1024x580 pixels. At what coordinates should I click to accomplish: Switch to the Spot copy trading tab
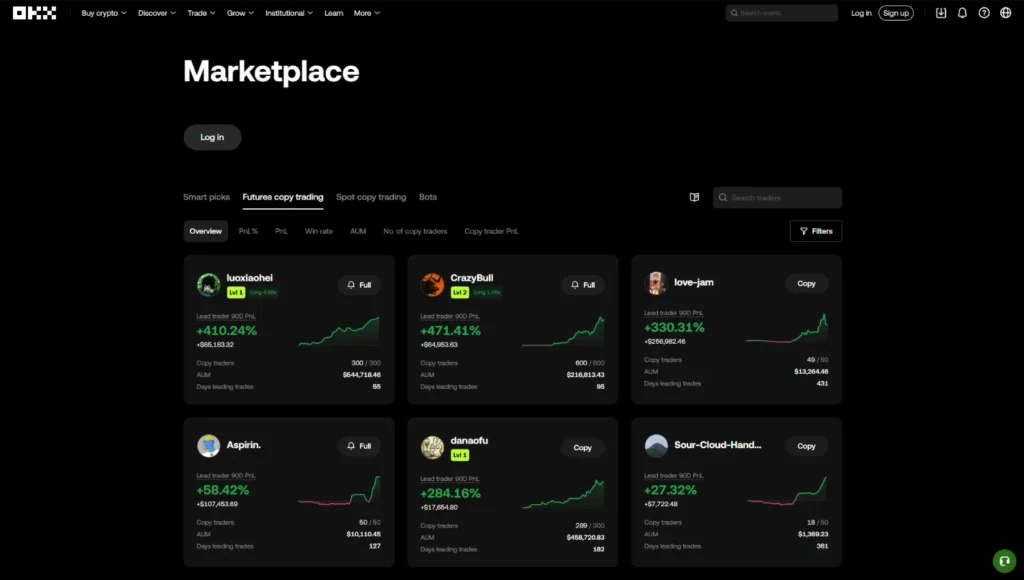coord(371,197)
